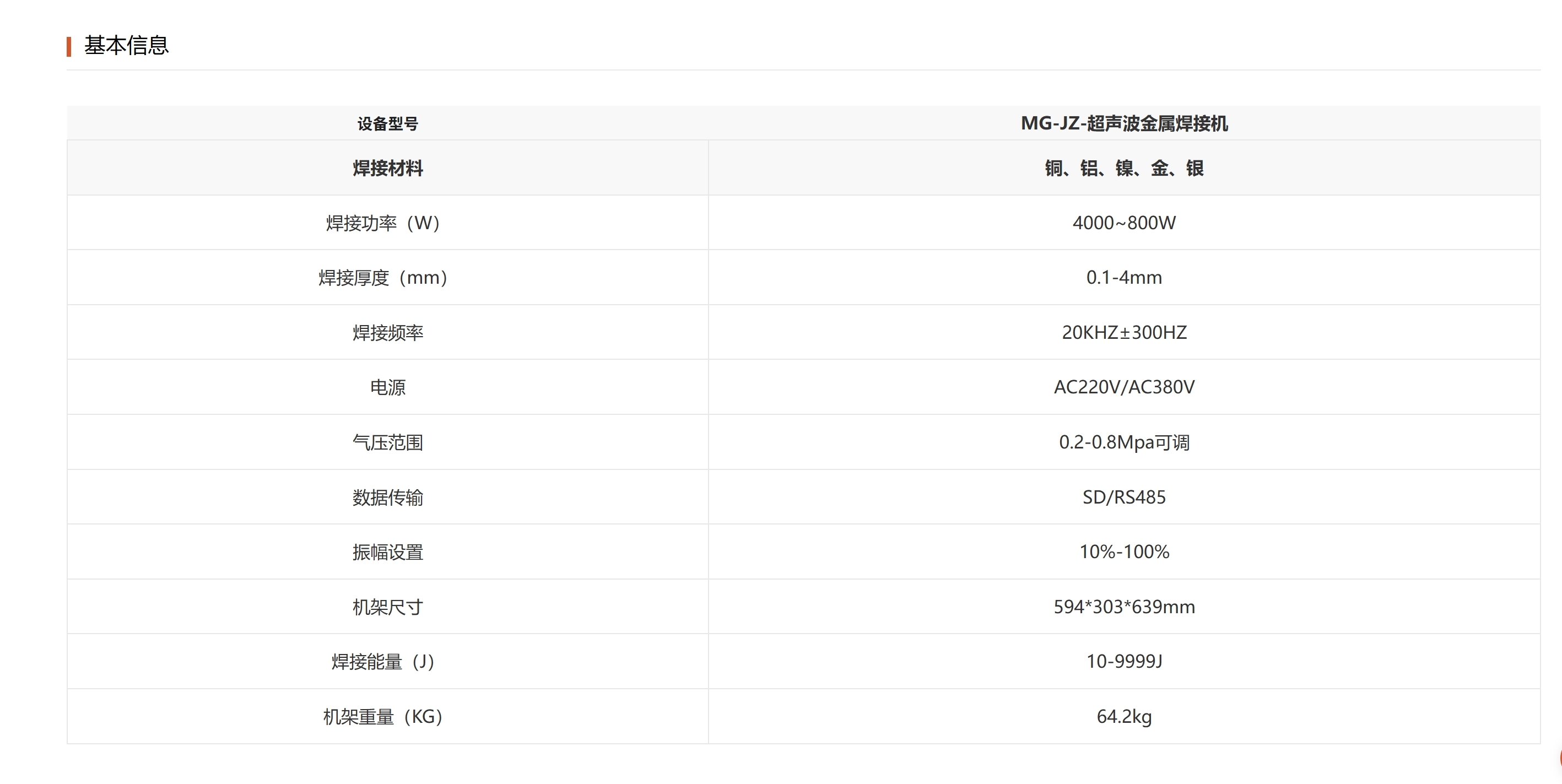Click the 基本信息 section heading
The width and height of the screenshot is (1562, 784).
coord(126,46)
